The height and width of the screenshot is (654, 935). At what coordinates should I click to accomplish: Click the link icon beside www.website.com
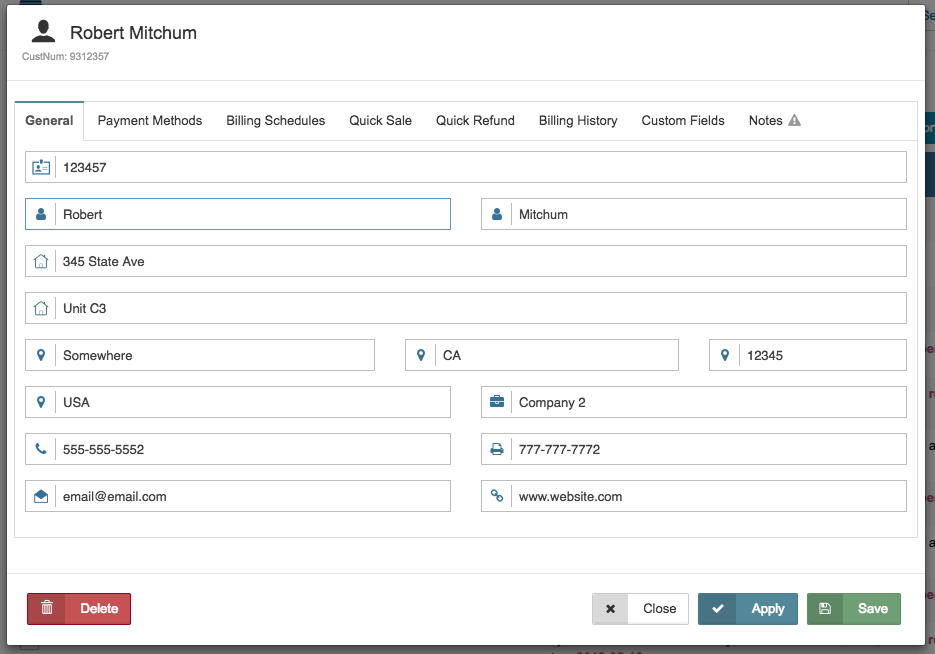[497, 496]
